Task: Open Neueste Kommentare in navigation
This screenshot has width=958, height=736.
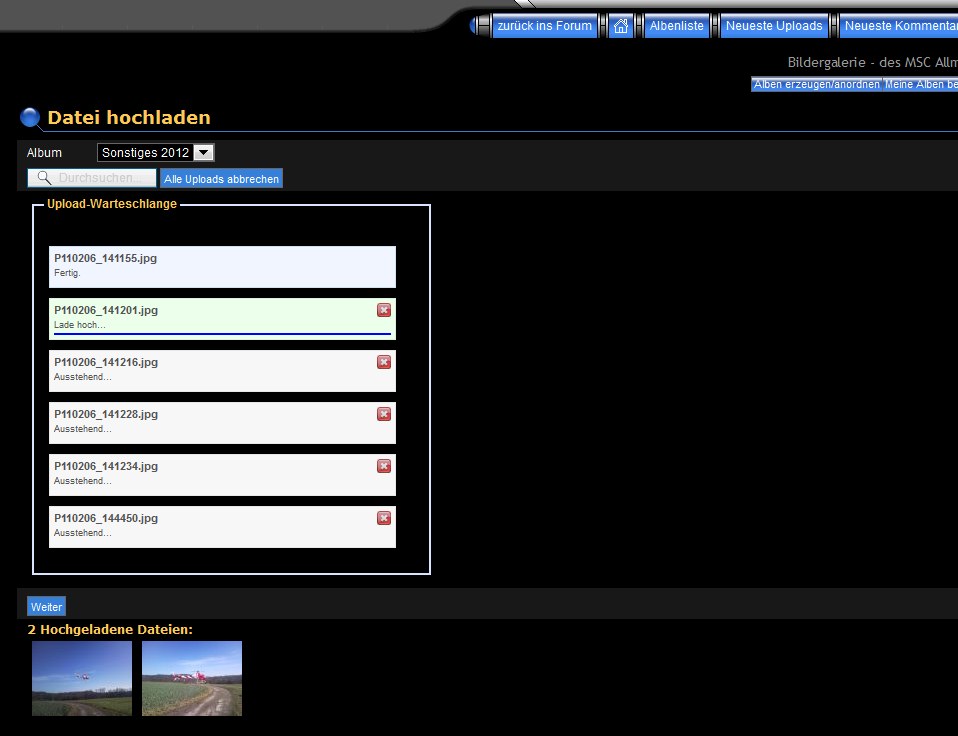Action: point(900,26)
